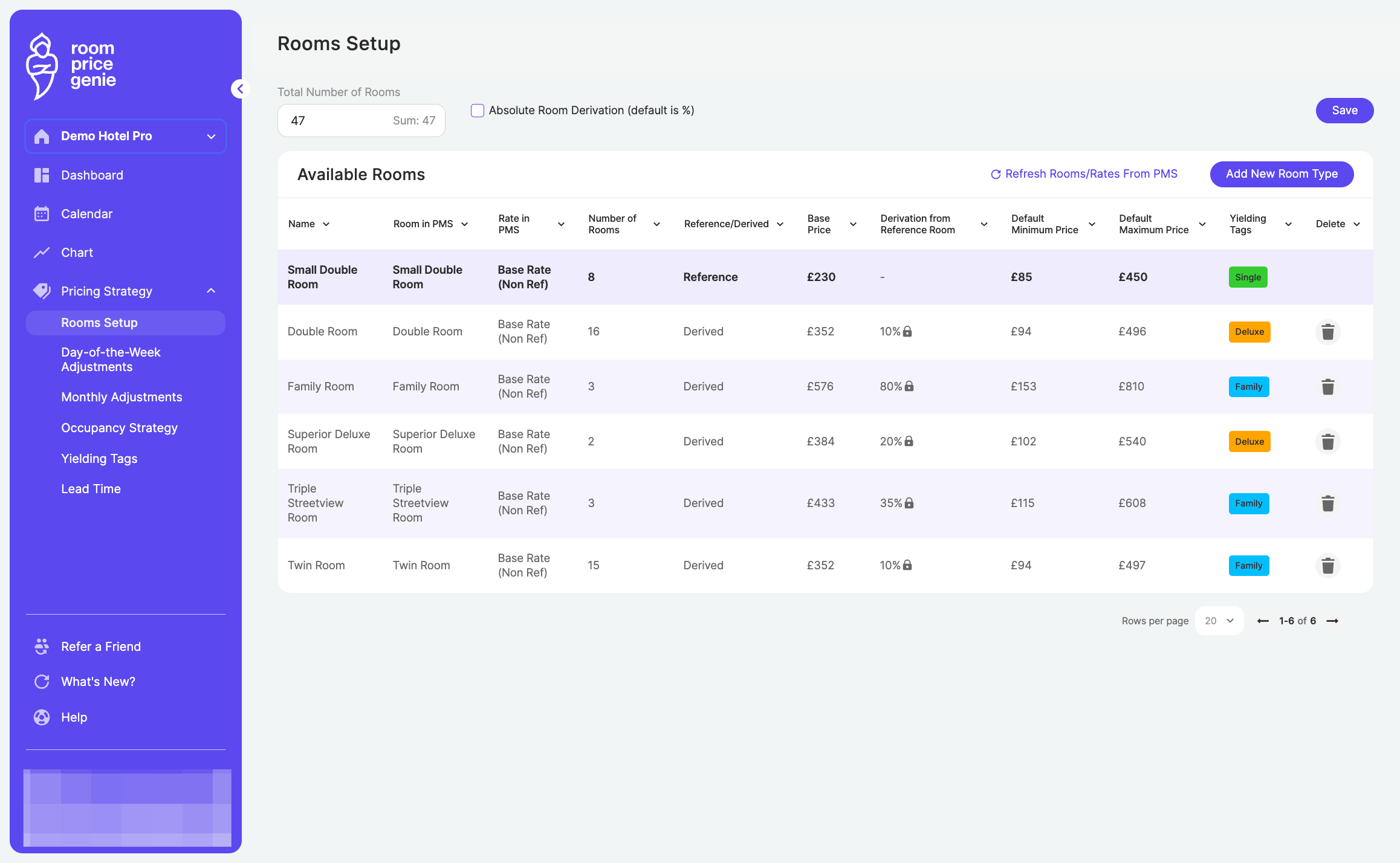Click Add New Room Type
Image resolution: width=1400 pixels, height=863 pixels.
click(1282, 174)
